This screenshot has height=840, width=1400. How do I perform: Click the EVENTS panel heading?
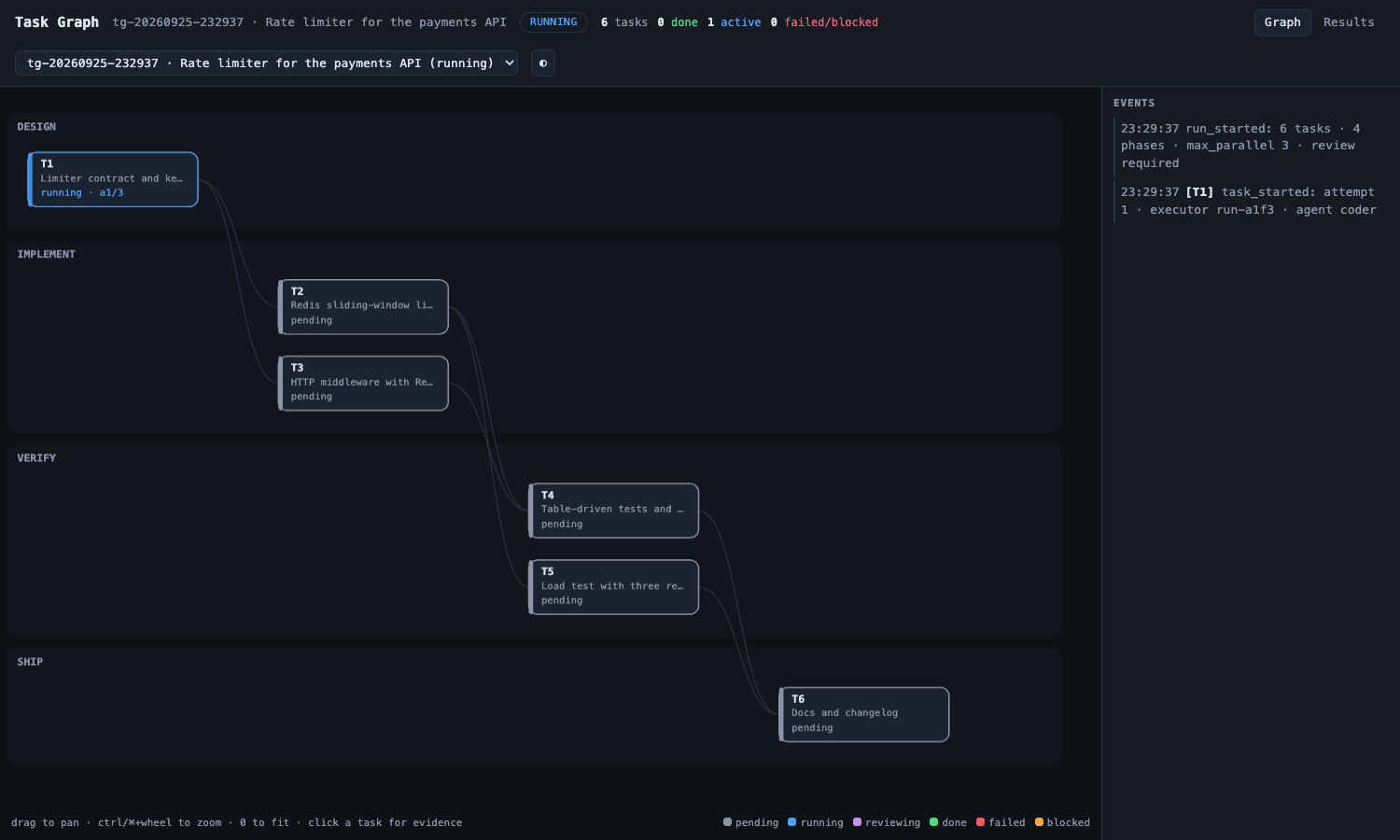tap(1134, 103)
